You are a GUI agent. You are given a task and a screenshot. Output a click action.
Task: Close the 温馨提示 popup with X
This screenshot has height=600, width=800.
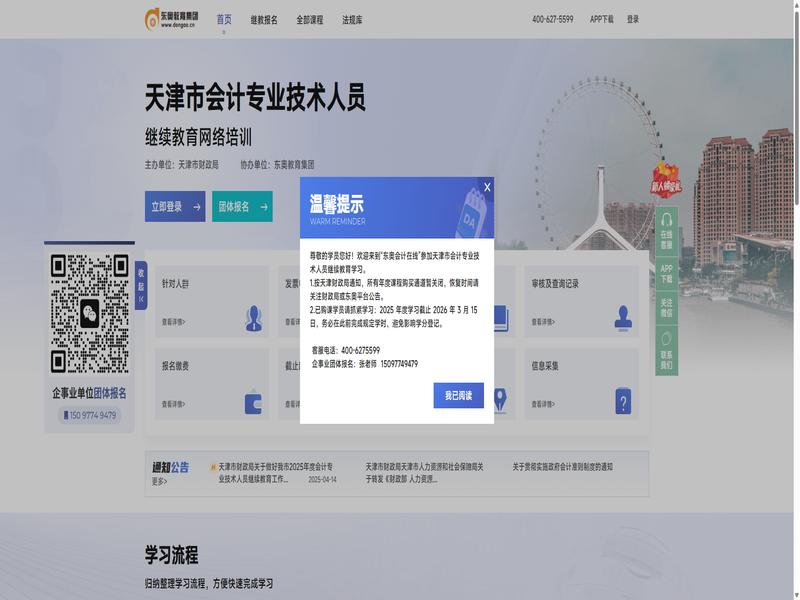coord(487,187)
